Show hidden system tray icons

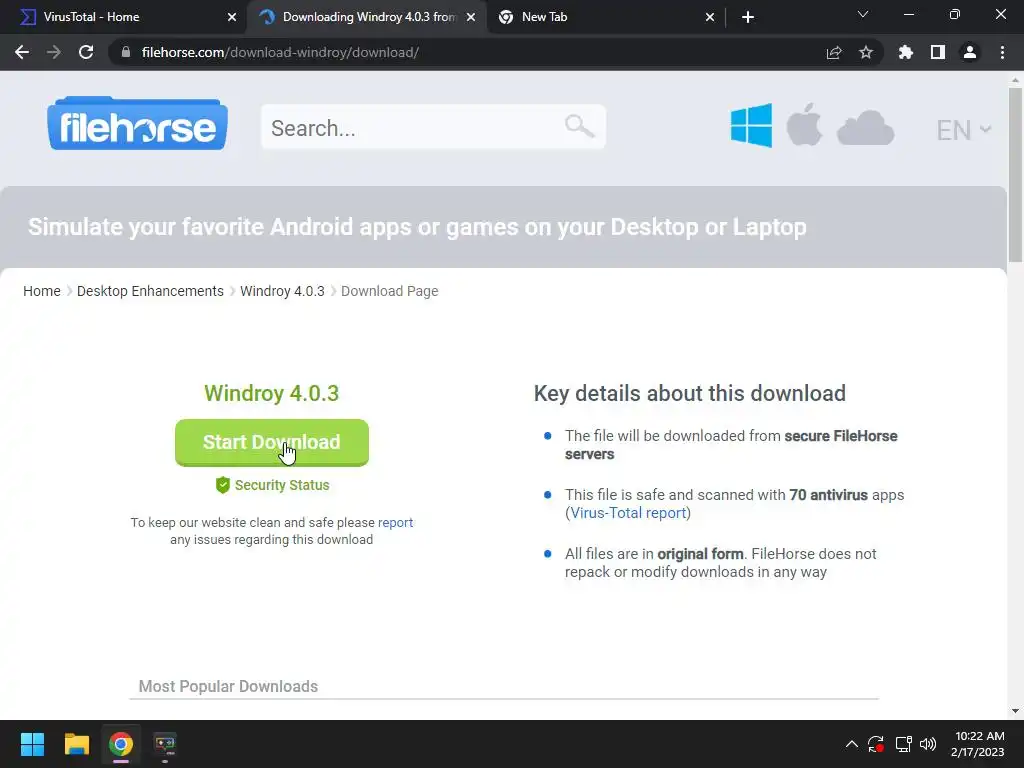[852, 744]
